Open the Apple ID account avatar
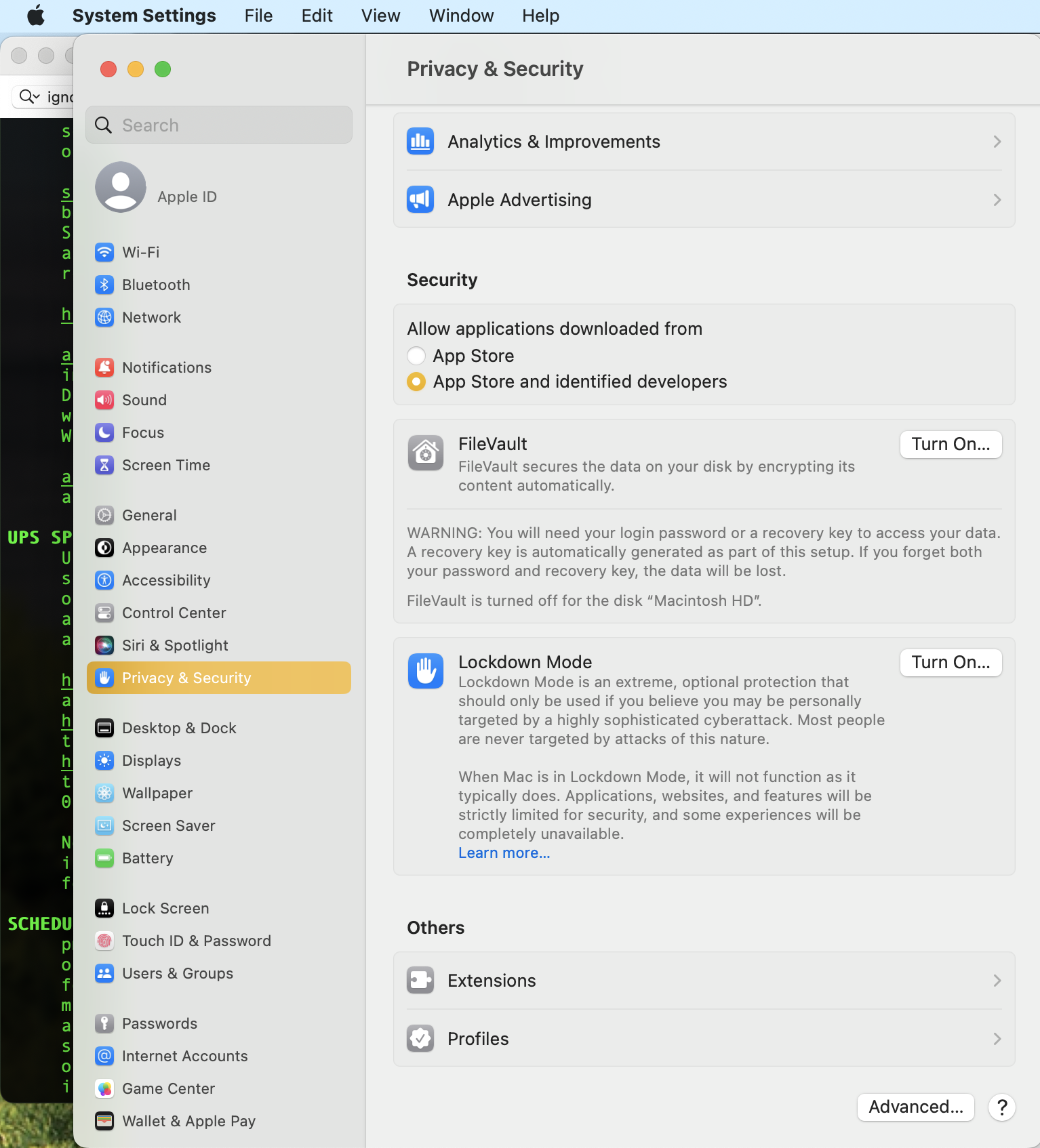Viewport: 1040px width, 1148px height. coord(121,187)
